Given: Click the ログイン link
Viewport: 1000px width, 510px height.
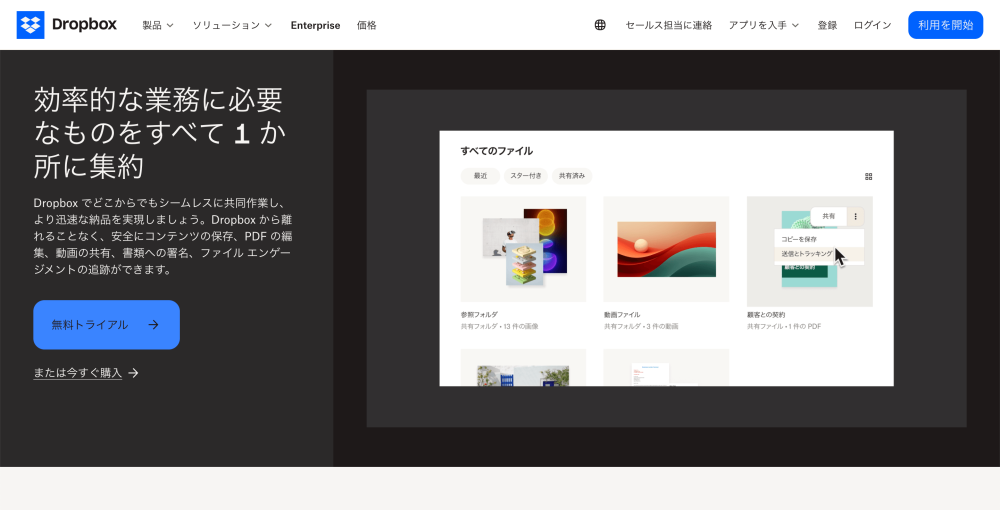Looking at the screenshot, I should [x=872, y=25].
